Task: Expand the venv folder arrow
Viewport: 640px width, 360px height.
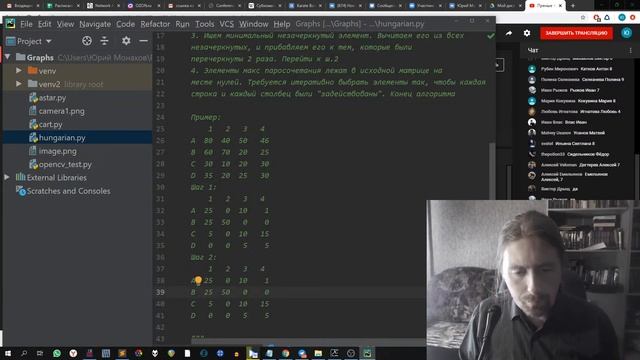Action: (x=19, y=71)
